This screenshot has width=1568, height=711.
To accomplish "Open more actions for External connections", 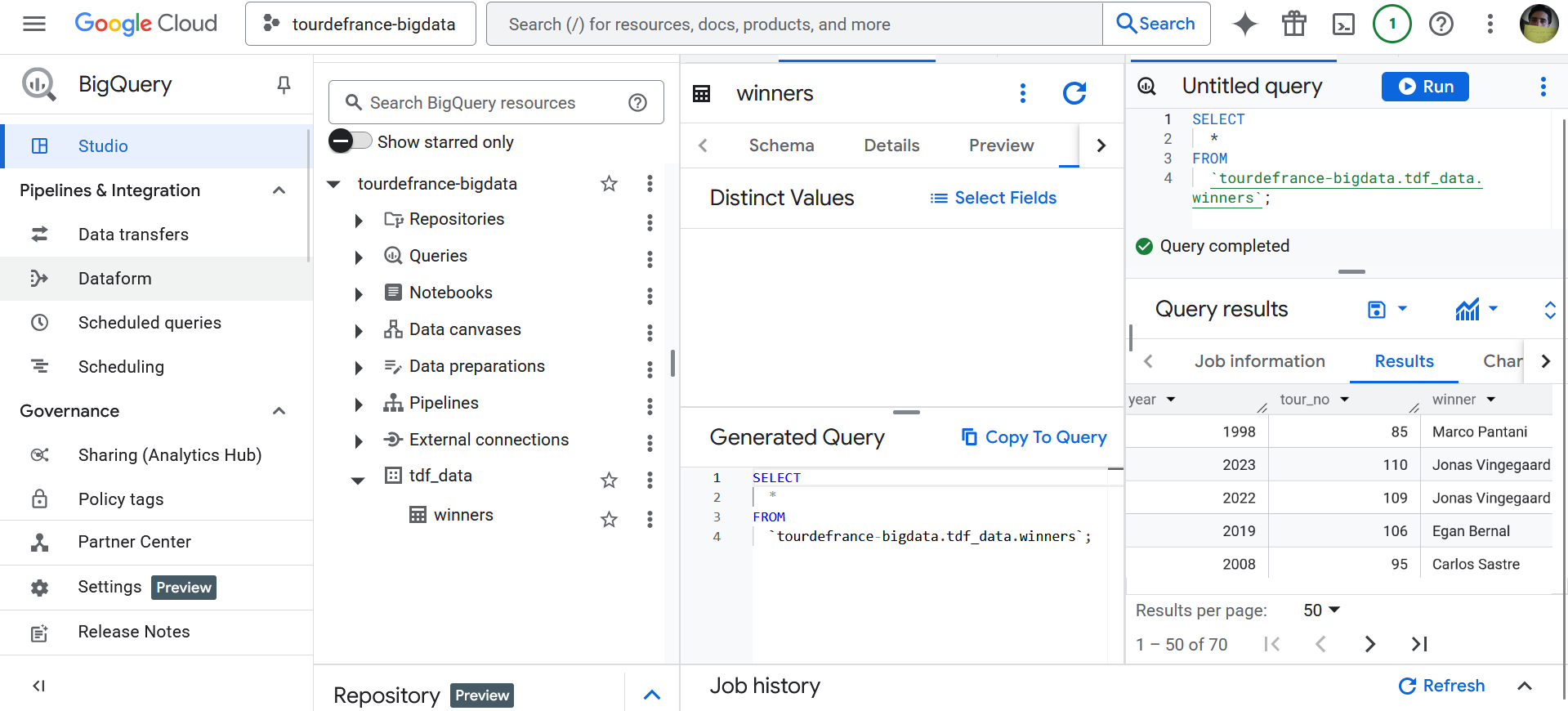I will [x=650, y=443].
